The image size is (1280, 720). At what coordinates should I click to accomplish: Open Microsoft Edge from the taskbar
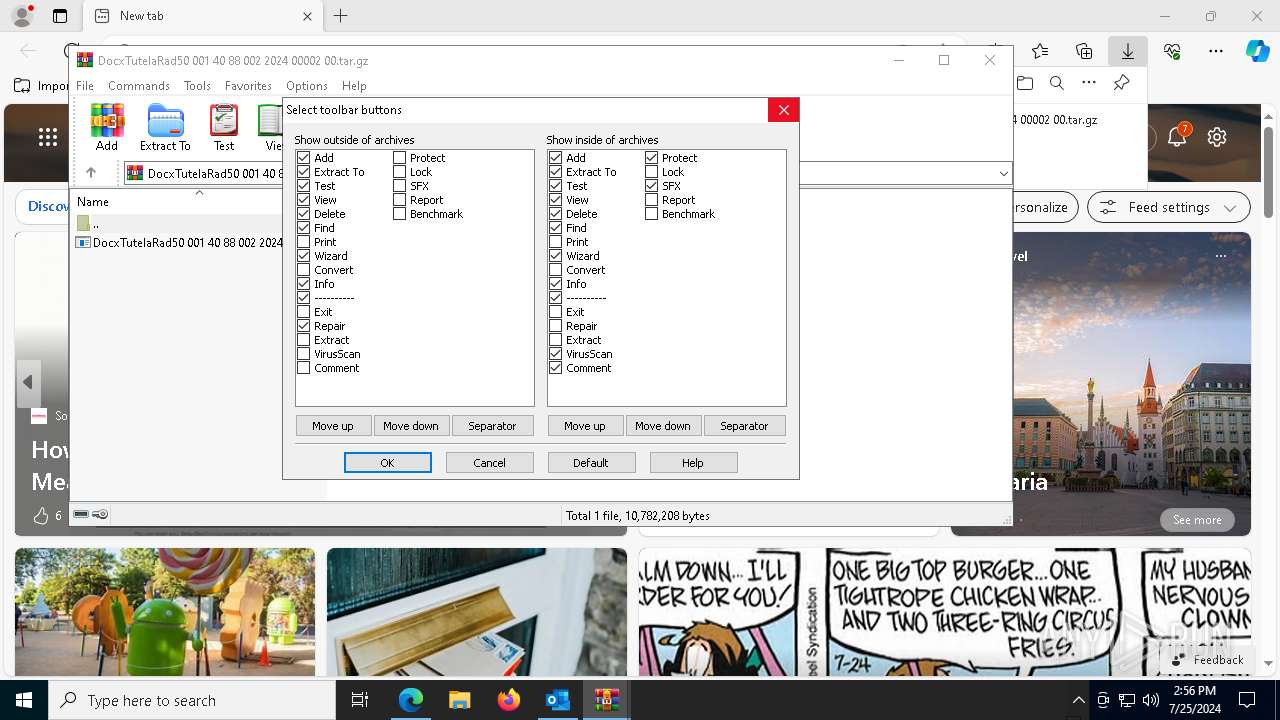[411, 700]
